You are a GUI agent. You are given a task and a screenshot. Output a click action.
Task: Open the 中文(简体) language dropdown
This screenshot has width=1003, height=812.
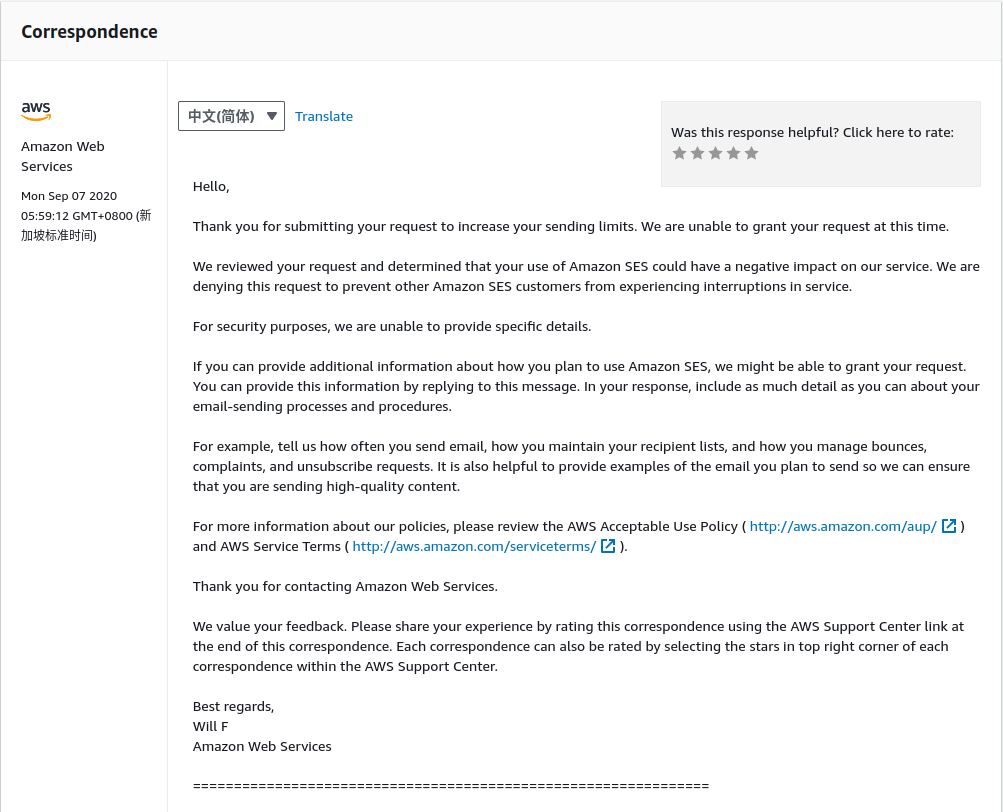pyautogui.click(x=231, y=116)
